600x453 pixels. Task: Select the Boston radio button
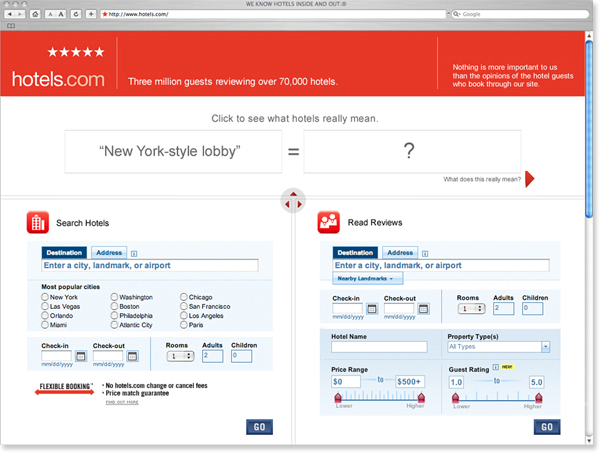pos(114,306)
